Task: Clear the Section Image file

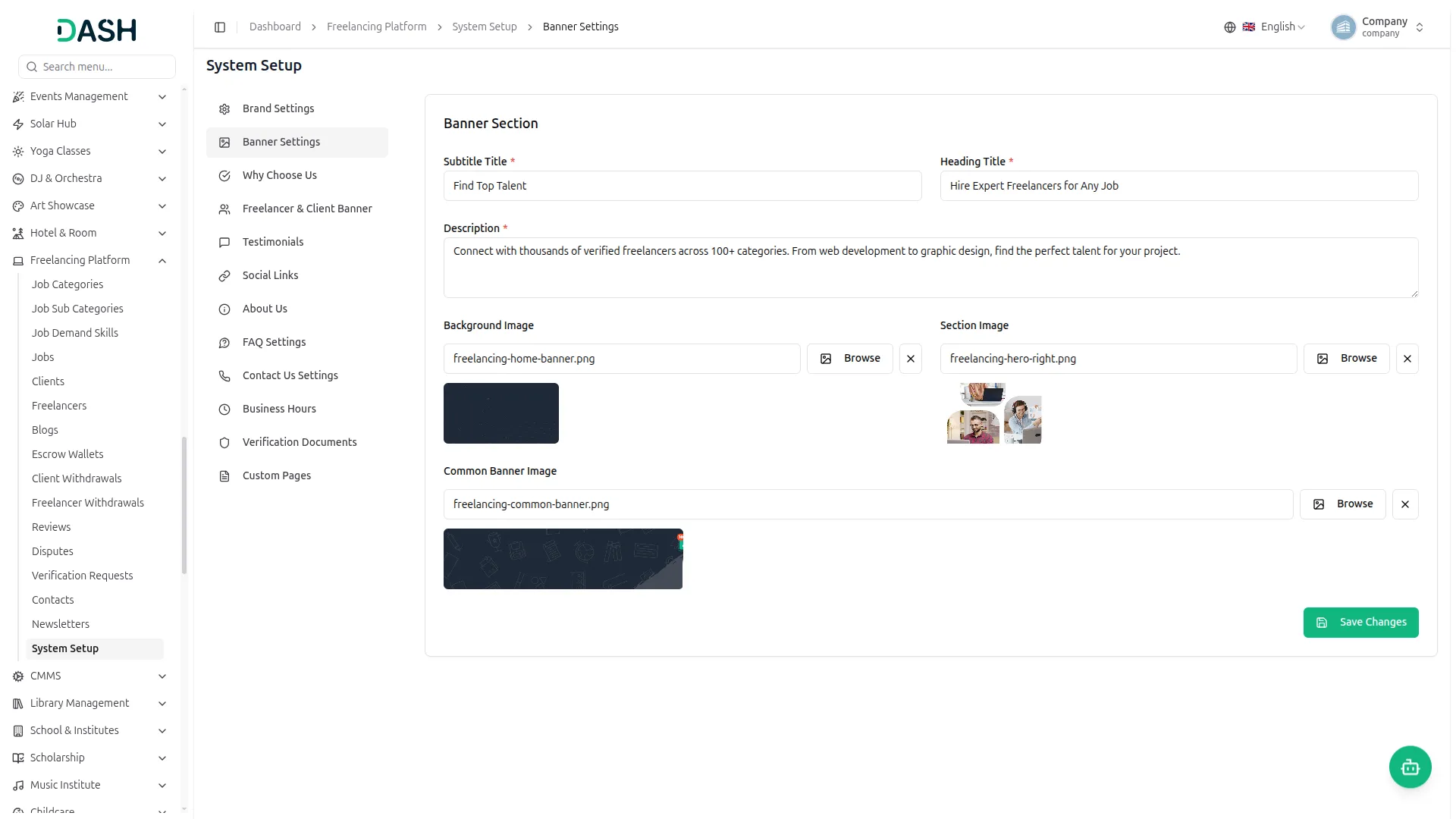Action: tap(1407, 359)
